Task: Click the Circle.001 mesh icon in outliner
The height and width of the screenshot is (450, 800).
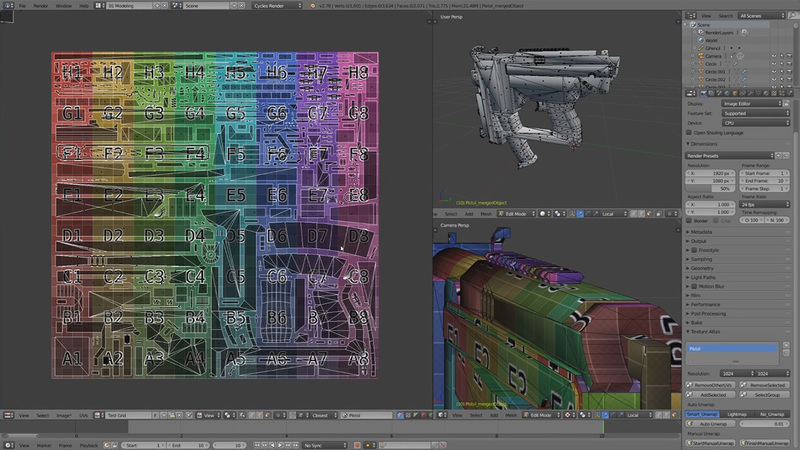Action: pyautogui.click(x=702, y=72)
